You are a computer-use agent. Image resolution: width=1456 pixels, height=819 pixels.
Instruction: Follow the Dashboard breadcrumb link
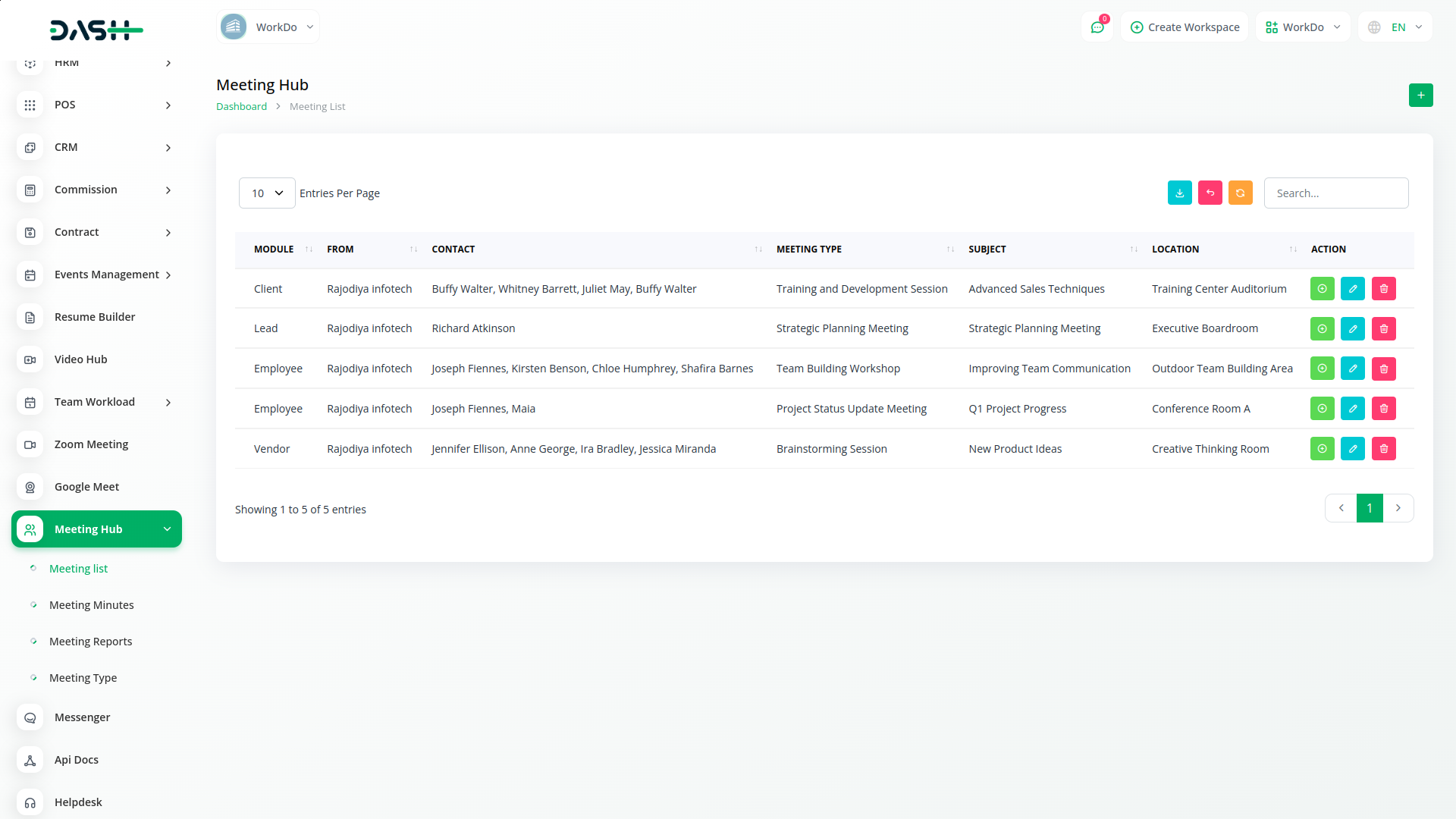tap(241, 107)
